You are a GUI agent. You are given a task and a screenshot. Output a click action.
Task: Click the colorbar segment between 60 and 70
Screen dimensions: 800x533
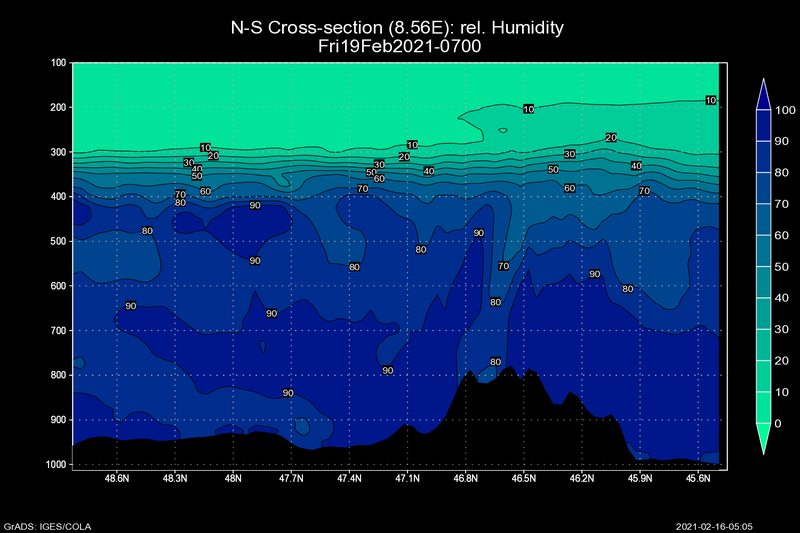[763, 220]
